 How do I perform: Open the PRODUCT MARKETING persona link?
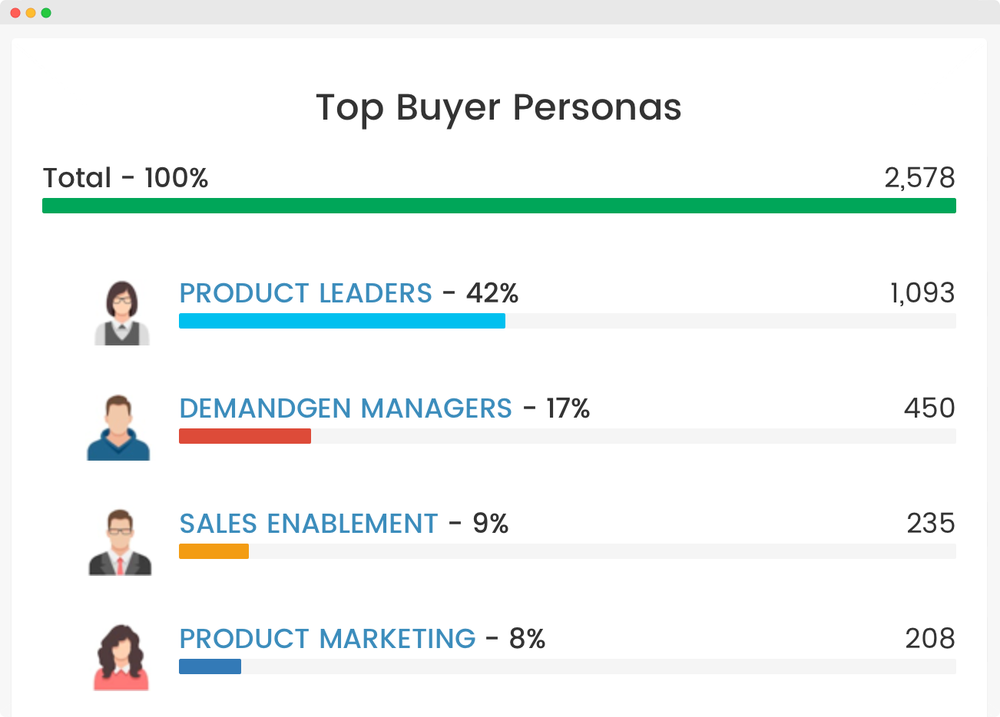tap(327, 639)
